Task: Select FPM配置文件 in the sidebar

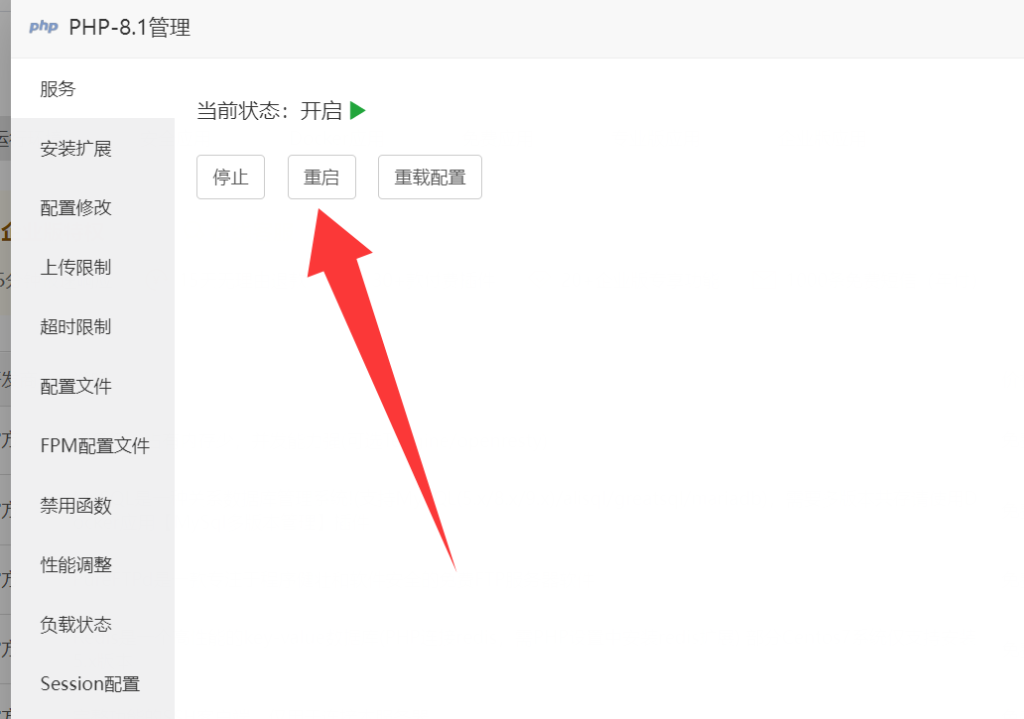Action: 93,445
